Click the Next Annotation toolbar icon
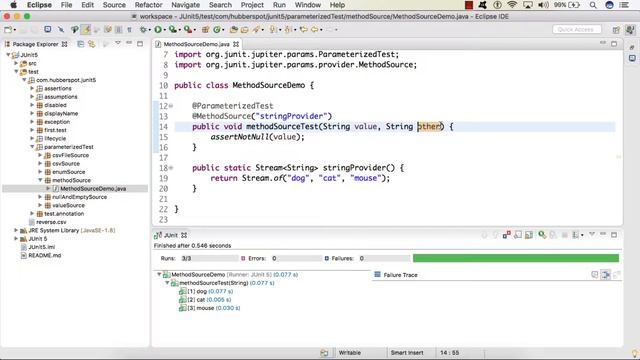Viewport: 640px width, 360px height. (x=273, y=29)
